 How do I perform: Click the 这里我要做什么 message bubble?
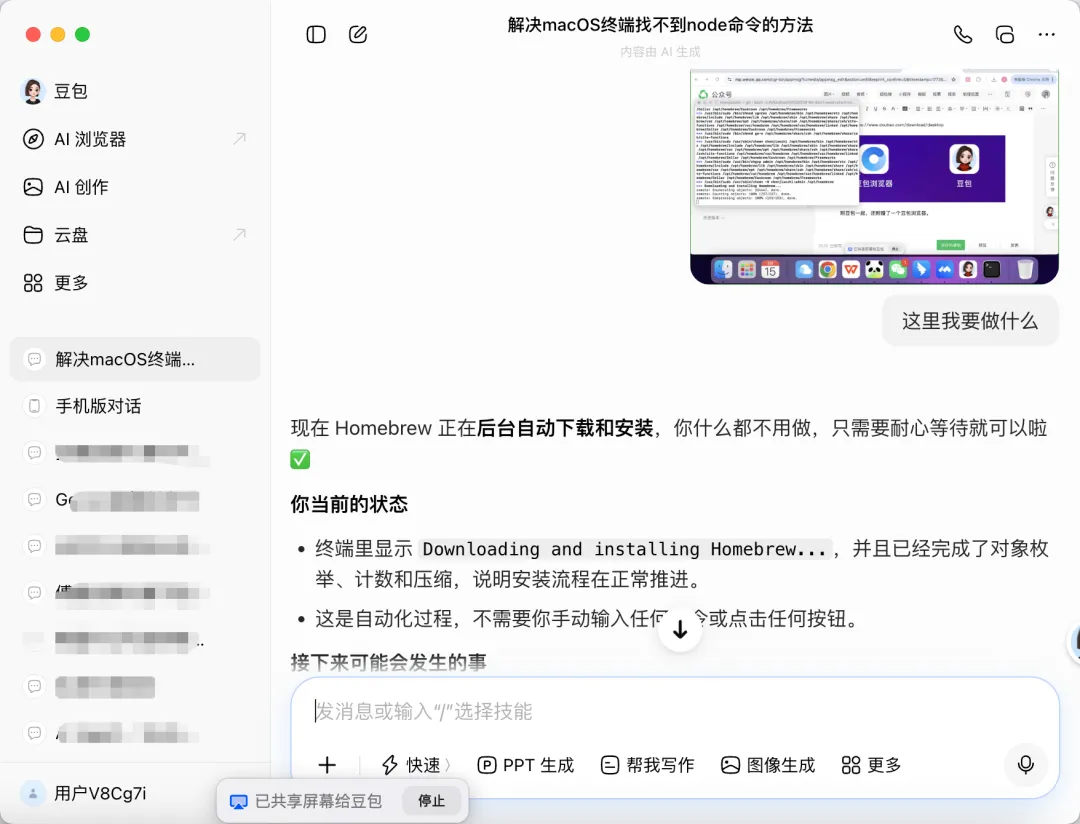[x=970, y=320]
